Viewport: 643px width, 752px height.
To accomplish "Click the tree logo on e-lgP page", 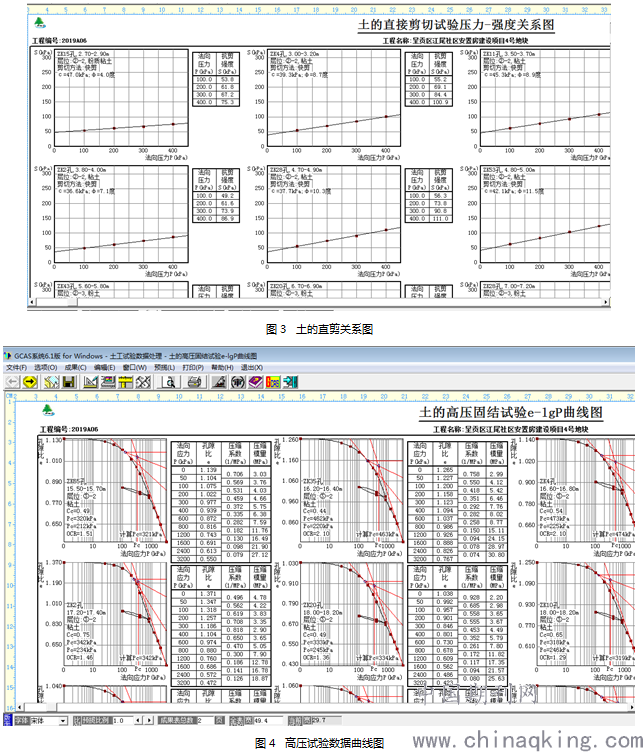I will (x=48, y=410).
